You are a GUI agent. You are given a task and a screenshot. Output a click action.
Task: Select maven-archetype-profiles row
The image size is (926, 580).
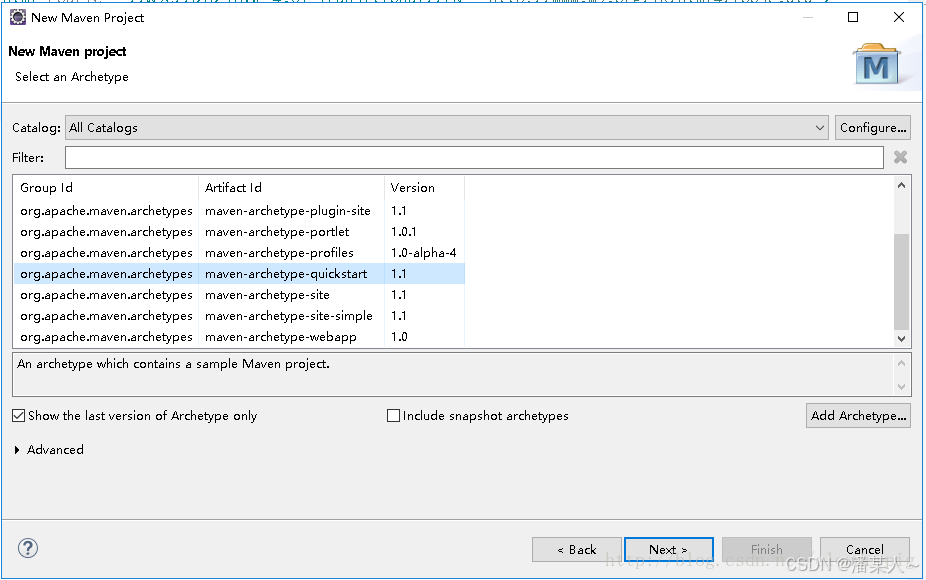pos(239,253)
